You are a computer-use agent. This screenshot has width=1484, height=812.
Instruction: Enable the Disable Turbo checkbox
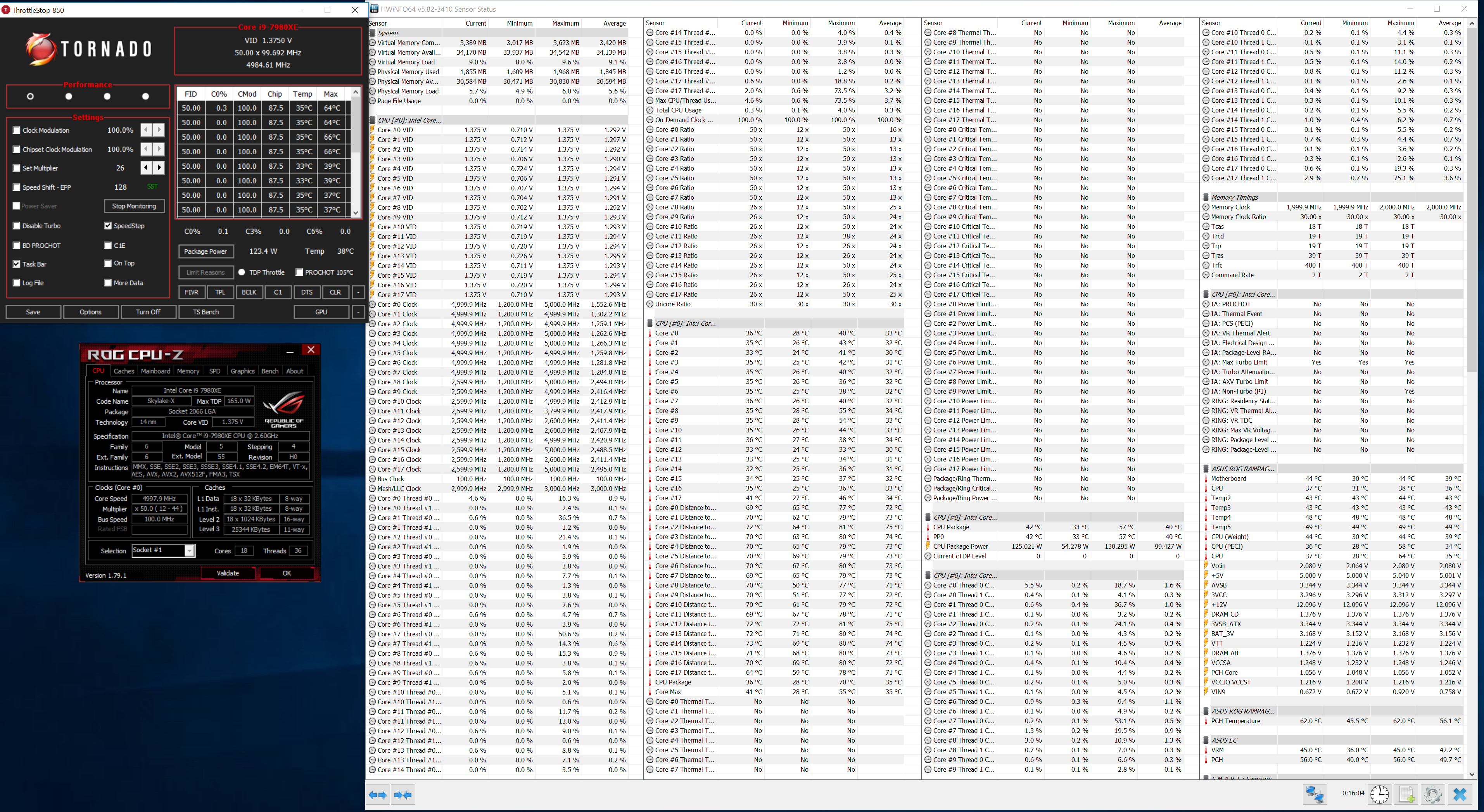pos(17,226)
